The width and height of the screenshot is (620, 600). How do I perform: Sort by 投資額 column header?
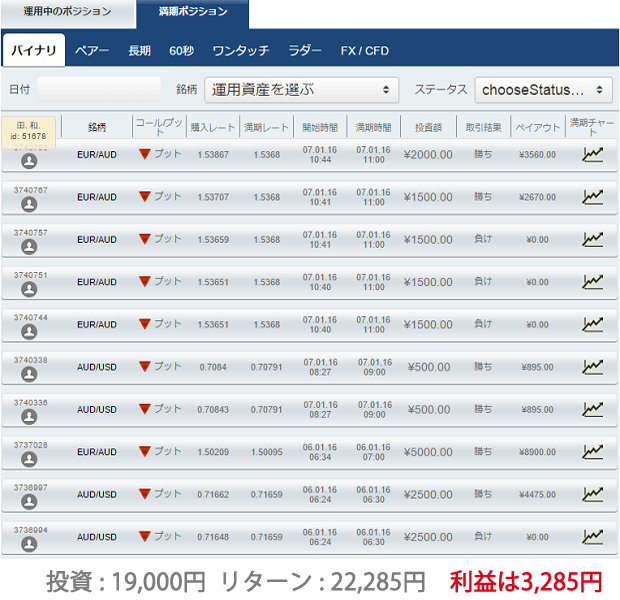click(x=428, y=127)
